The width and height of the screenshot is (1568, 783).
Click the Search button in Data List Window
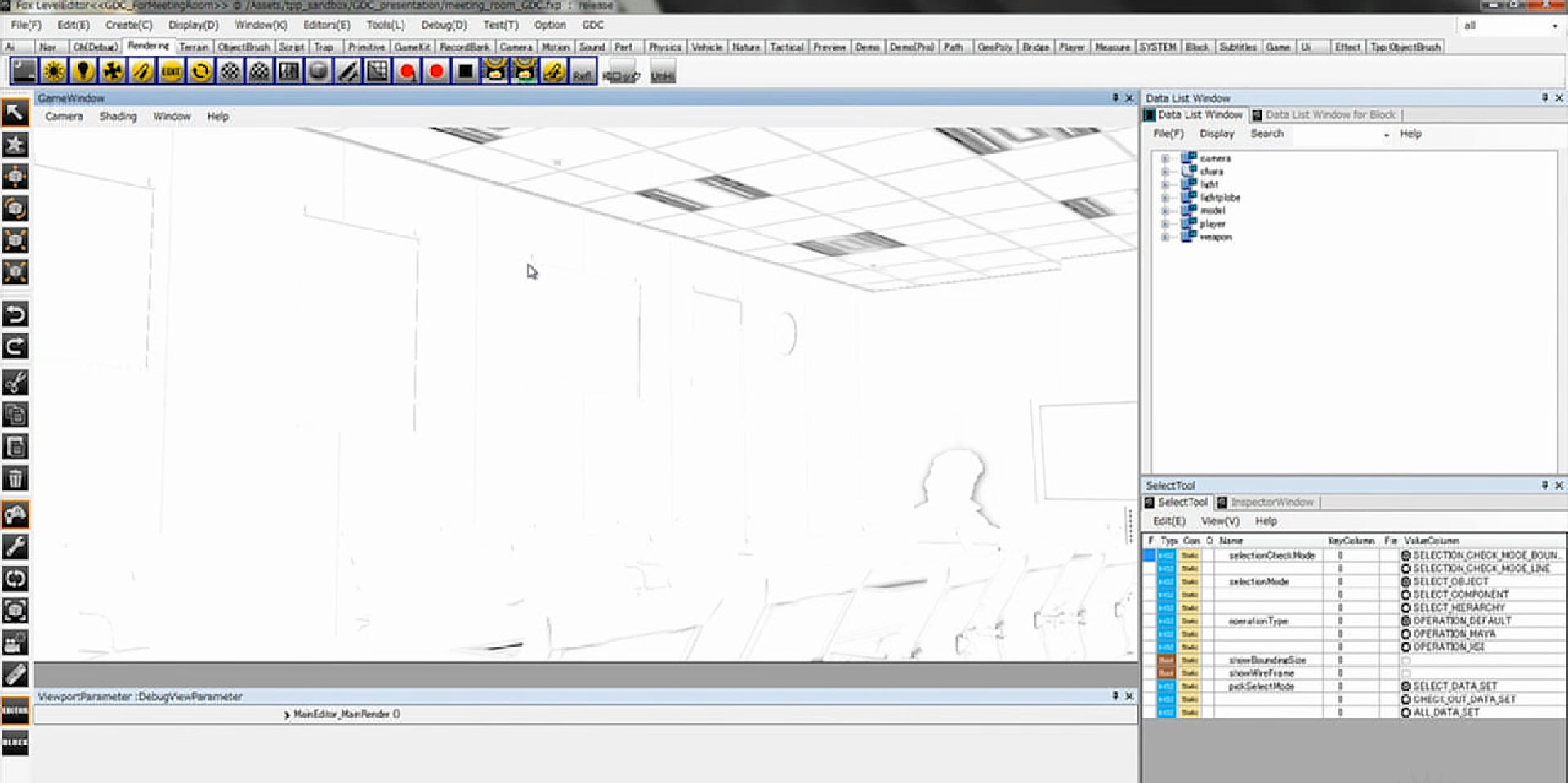1266,134
